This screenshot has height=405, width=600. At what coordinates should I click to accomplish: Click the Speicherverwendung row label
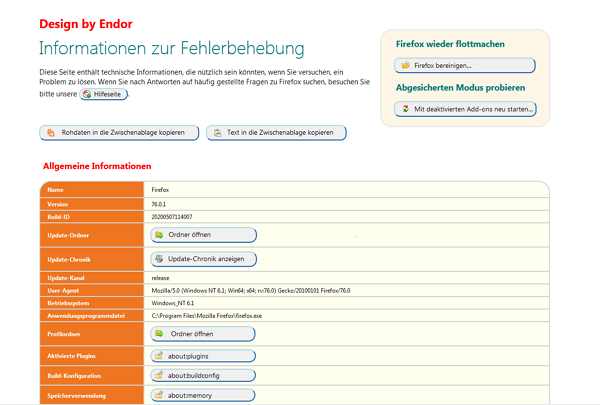pyautogui.click(x=77, y=396)
